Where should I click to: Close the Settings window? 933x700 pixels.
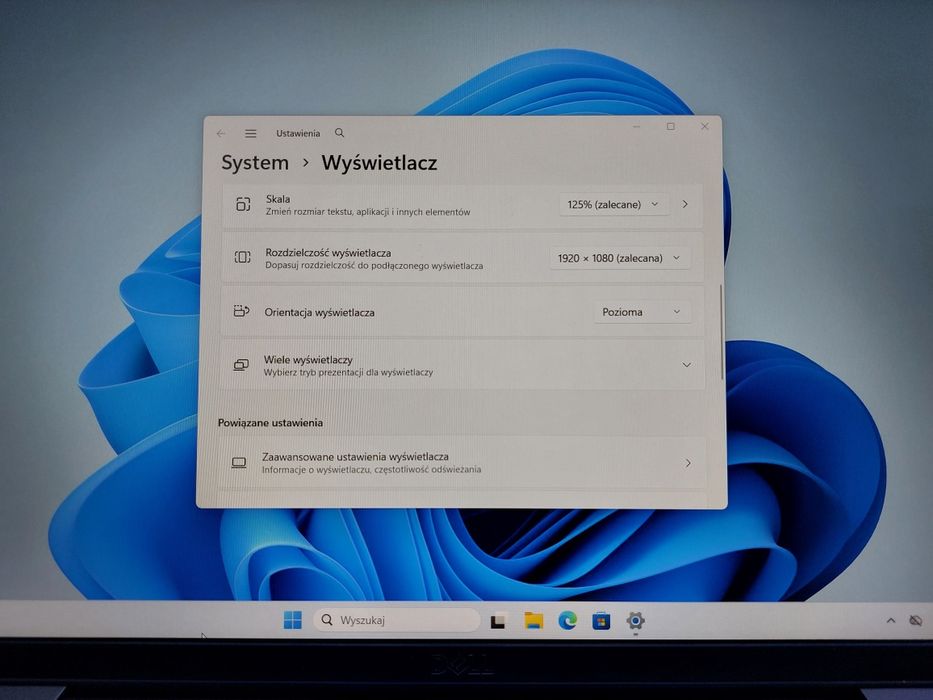pyautogui.click(x=705, y=126)
